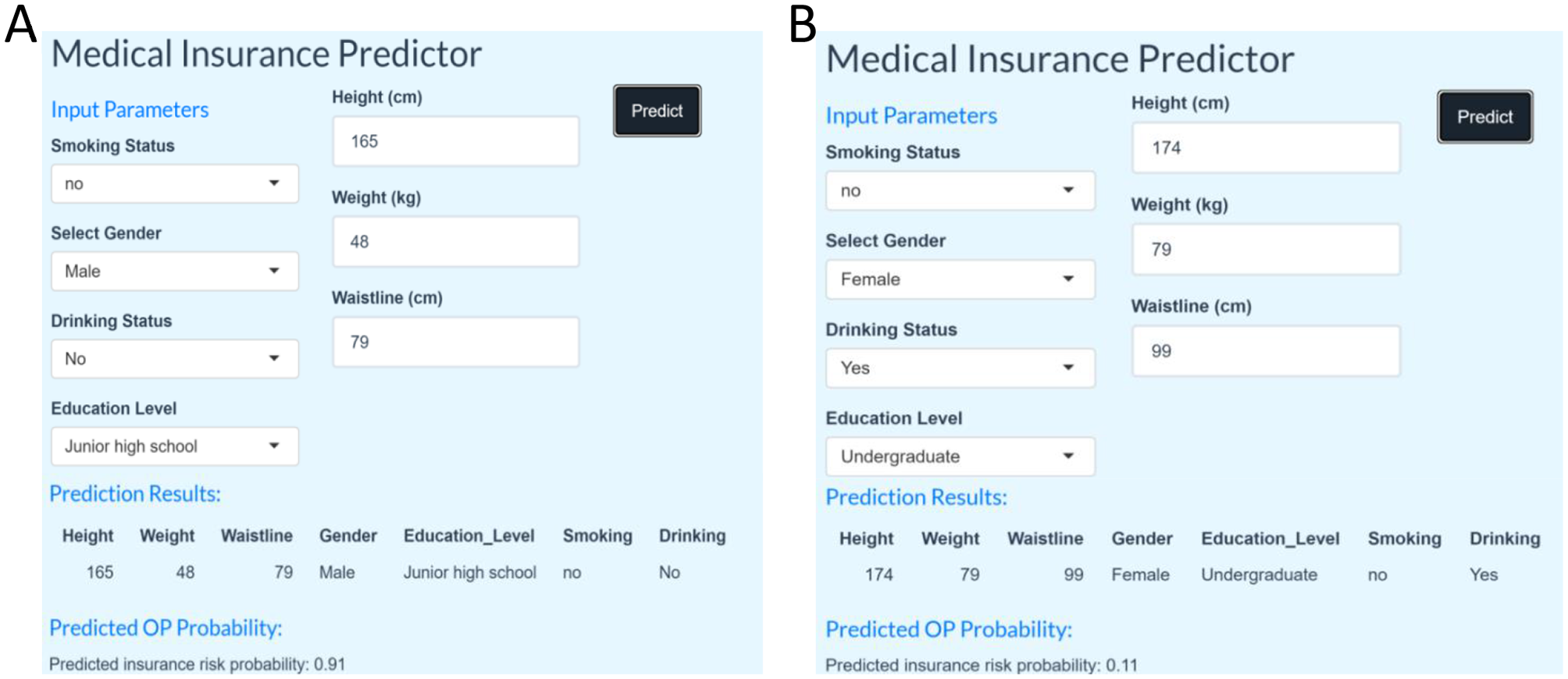Open the Smoking Status dropdown in panel A
Viewport: 1568px width, 679px height.
(173, 183)
